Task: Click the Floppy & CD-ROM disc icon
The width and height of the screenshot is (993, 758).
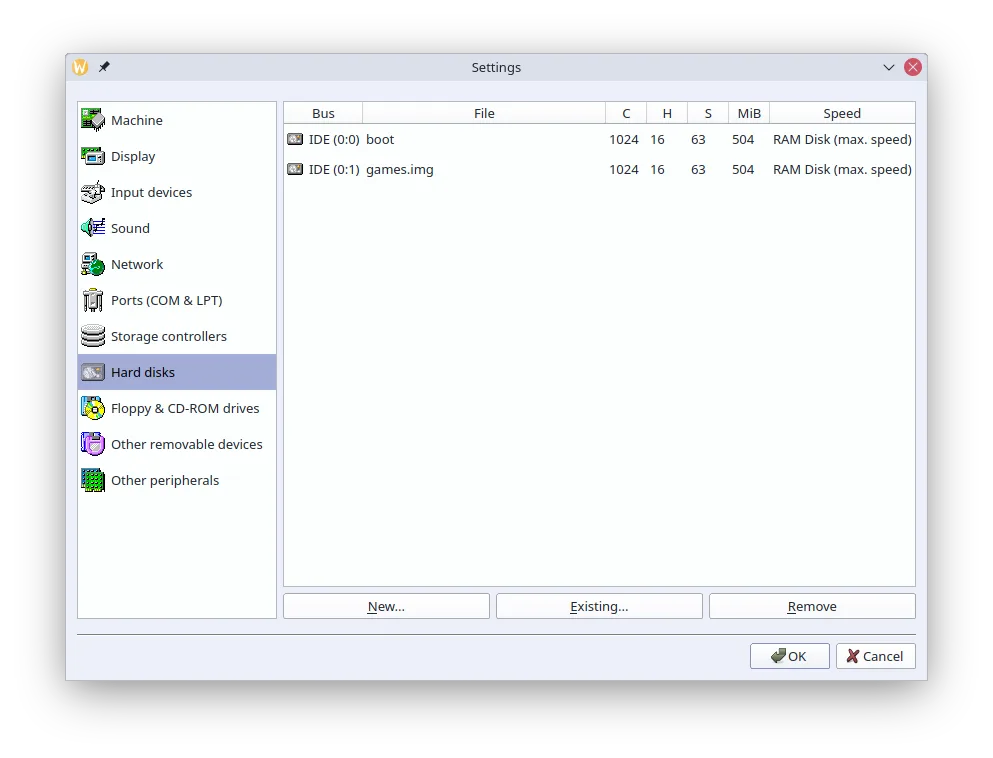Action: pyautogui.click(x=93, y=408)
